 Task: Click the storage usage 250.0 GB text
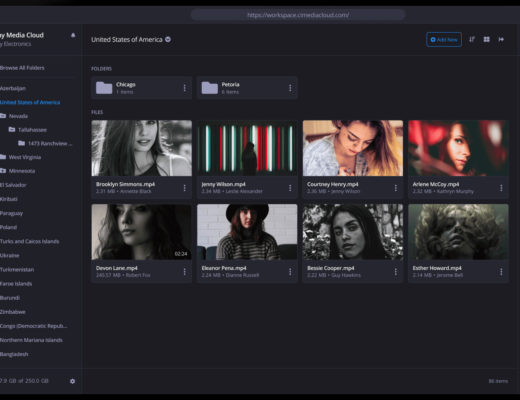[x=24, y=381]
